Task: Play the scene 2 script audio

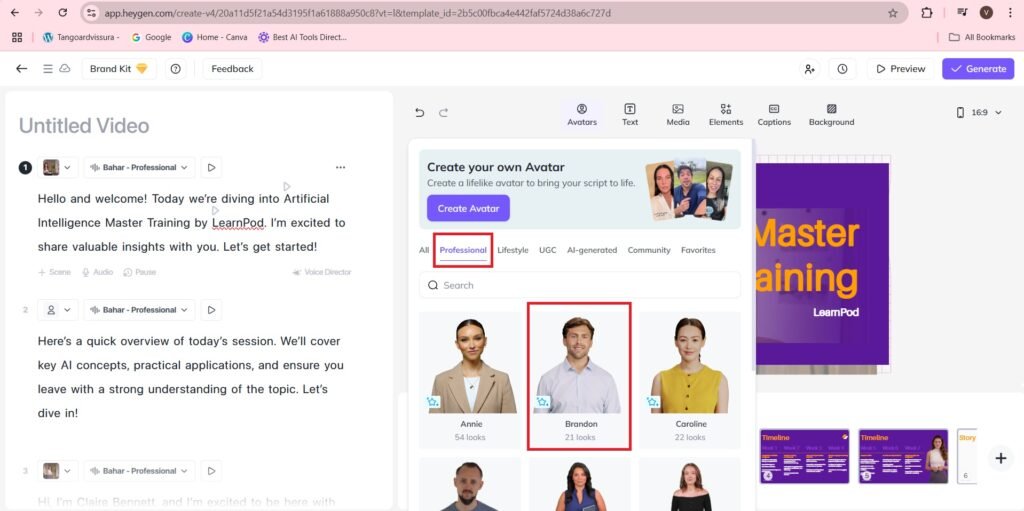Action: pyautogui.click(x=211, y=310)
